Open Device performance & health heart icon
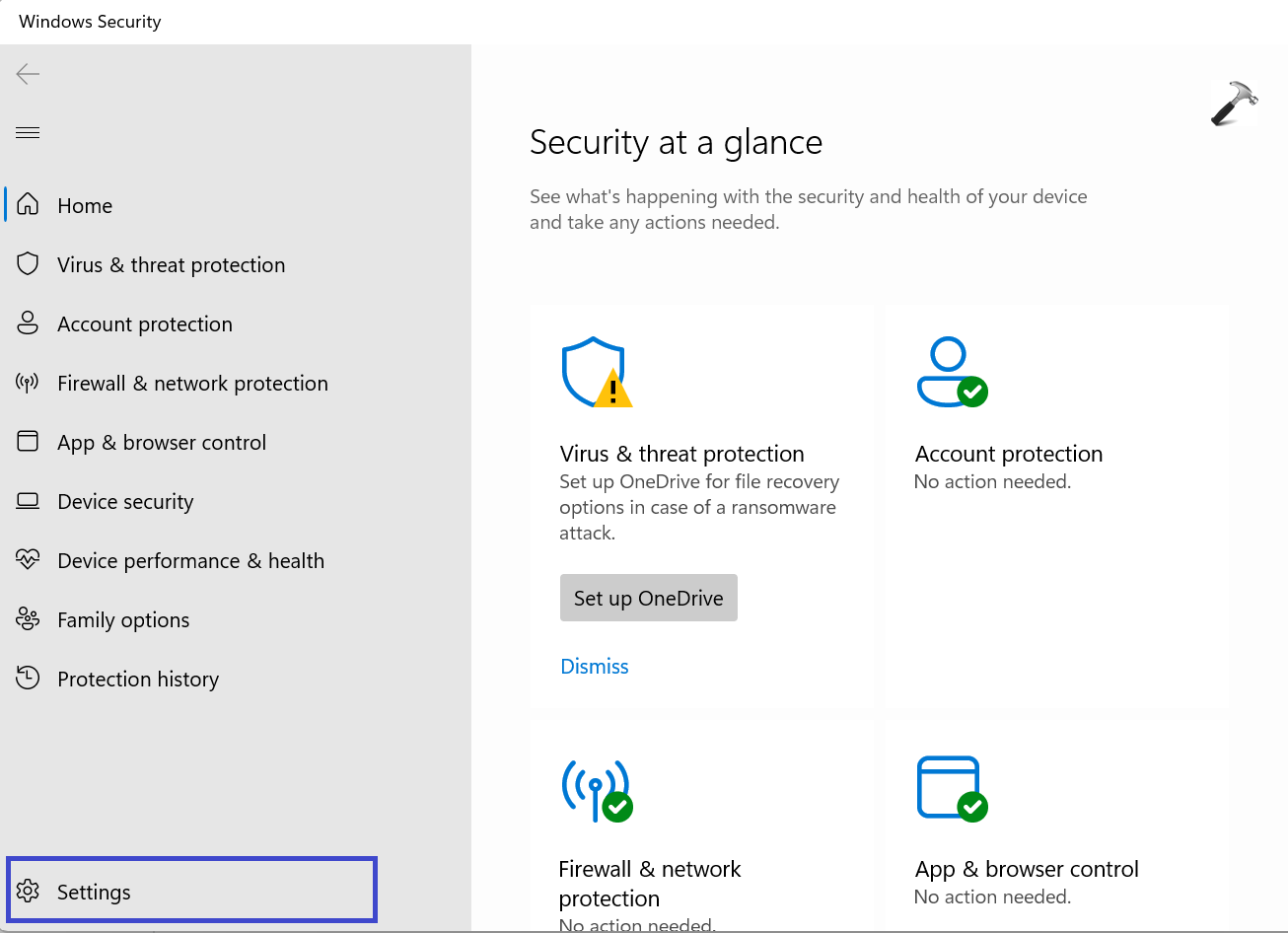 28,560
